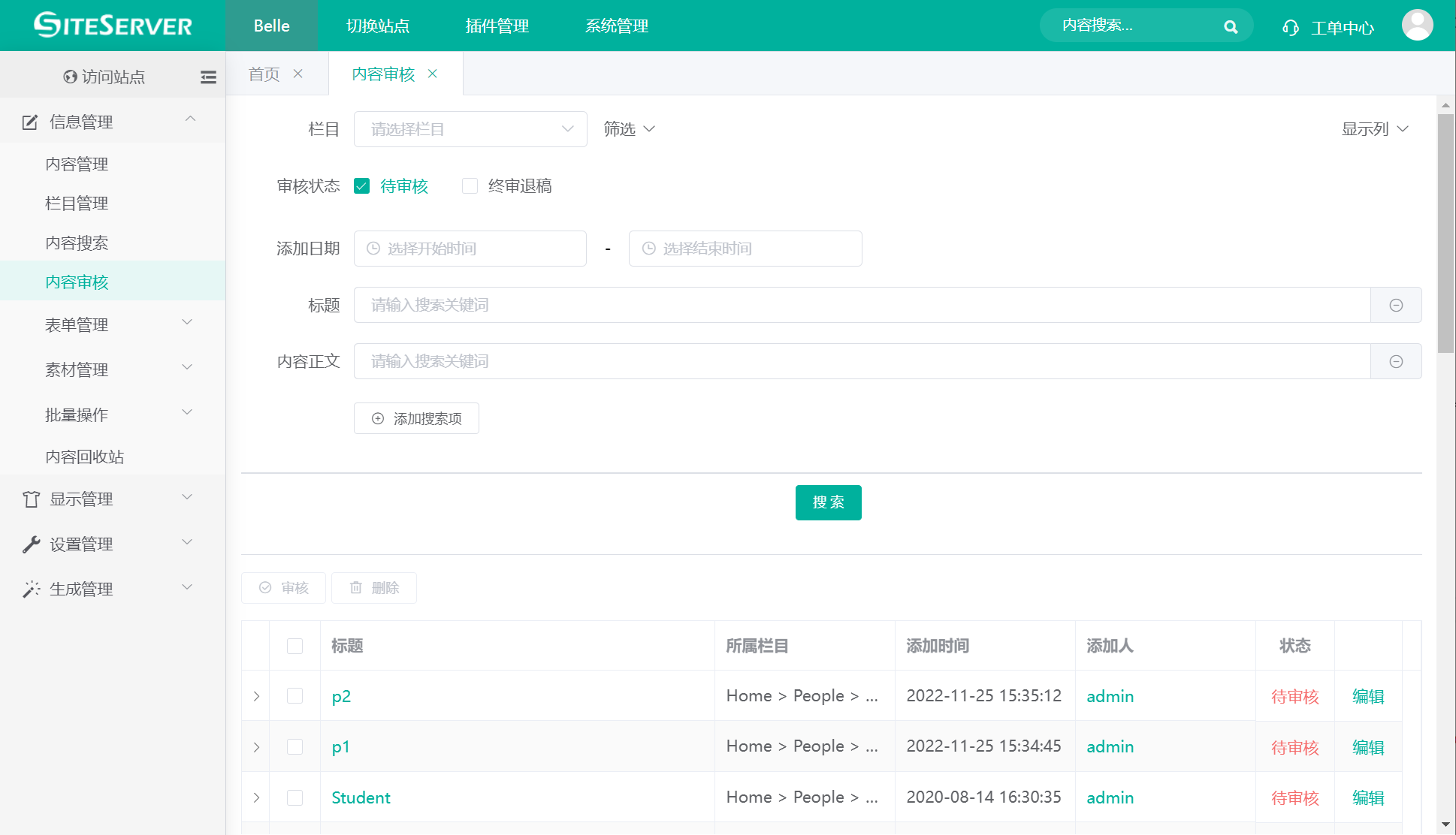Open the 请选择栏目 column dropdown

click(x=470, y=128)
